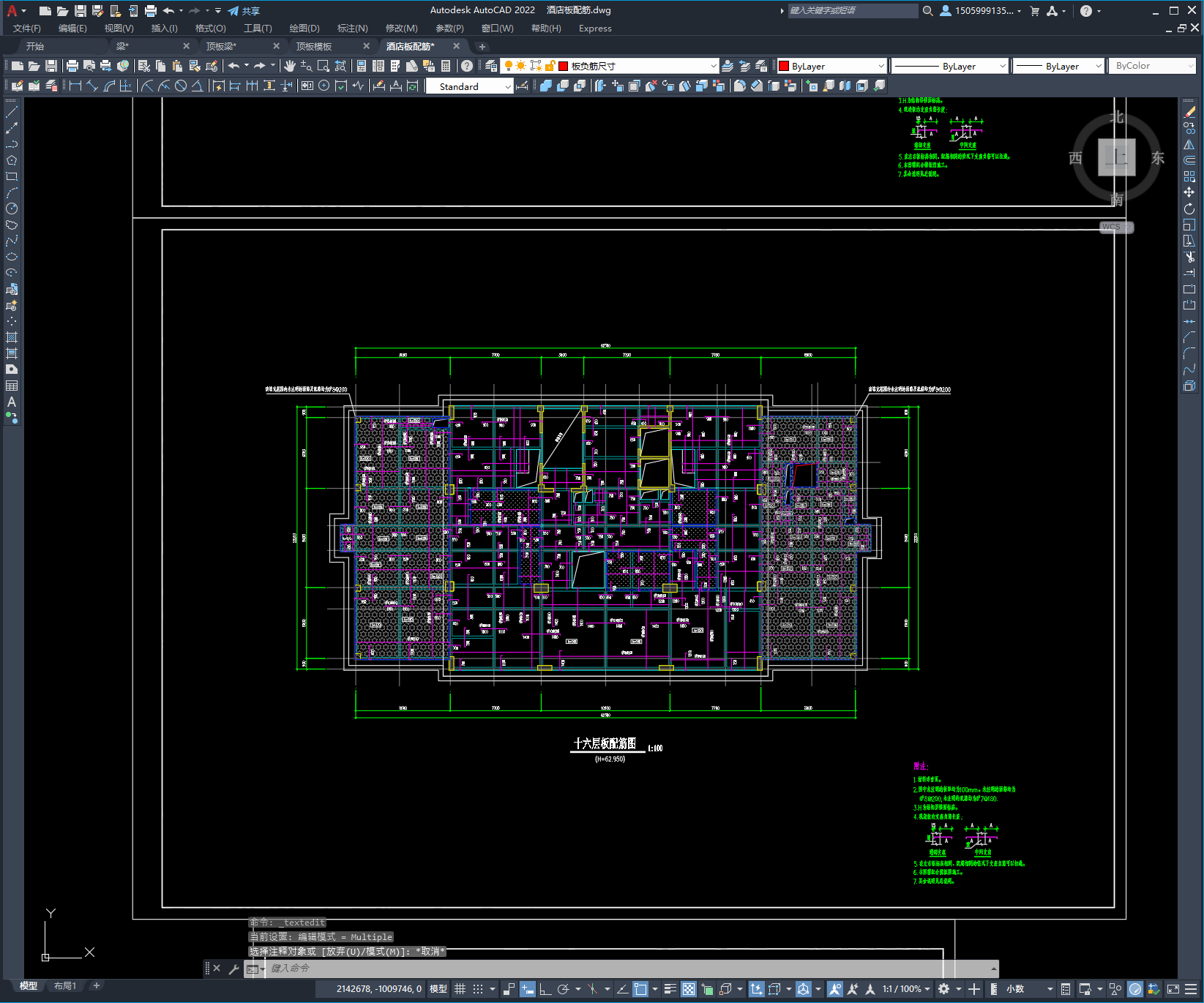Select the Hatch tool in draw toolbar
The height and width of the screenshot is (1003, 1204).
click(x=12, y=337)
